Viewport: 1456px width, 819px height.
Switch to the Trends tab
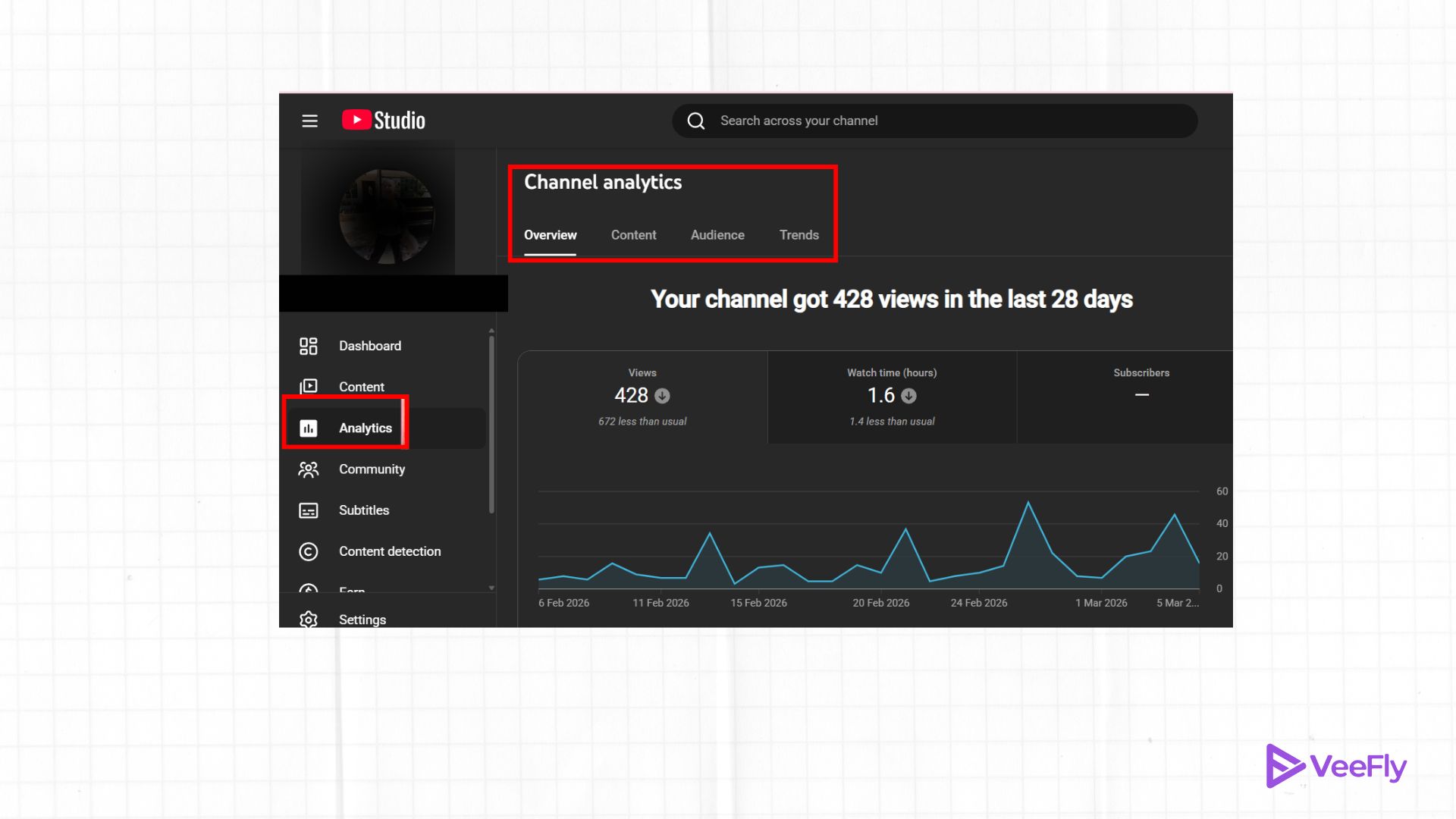coord(799,235)
